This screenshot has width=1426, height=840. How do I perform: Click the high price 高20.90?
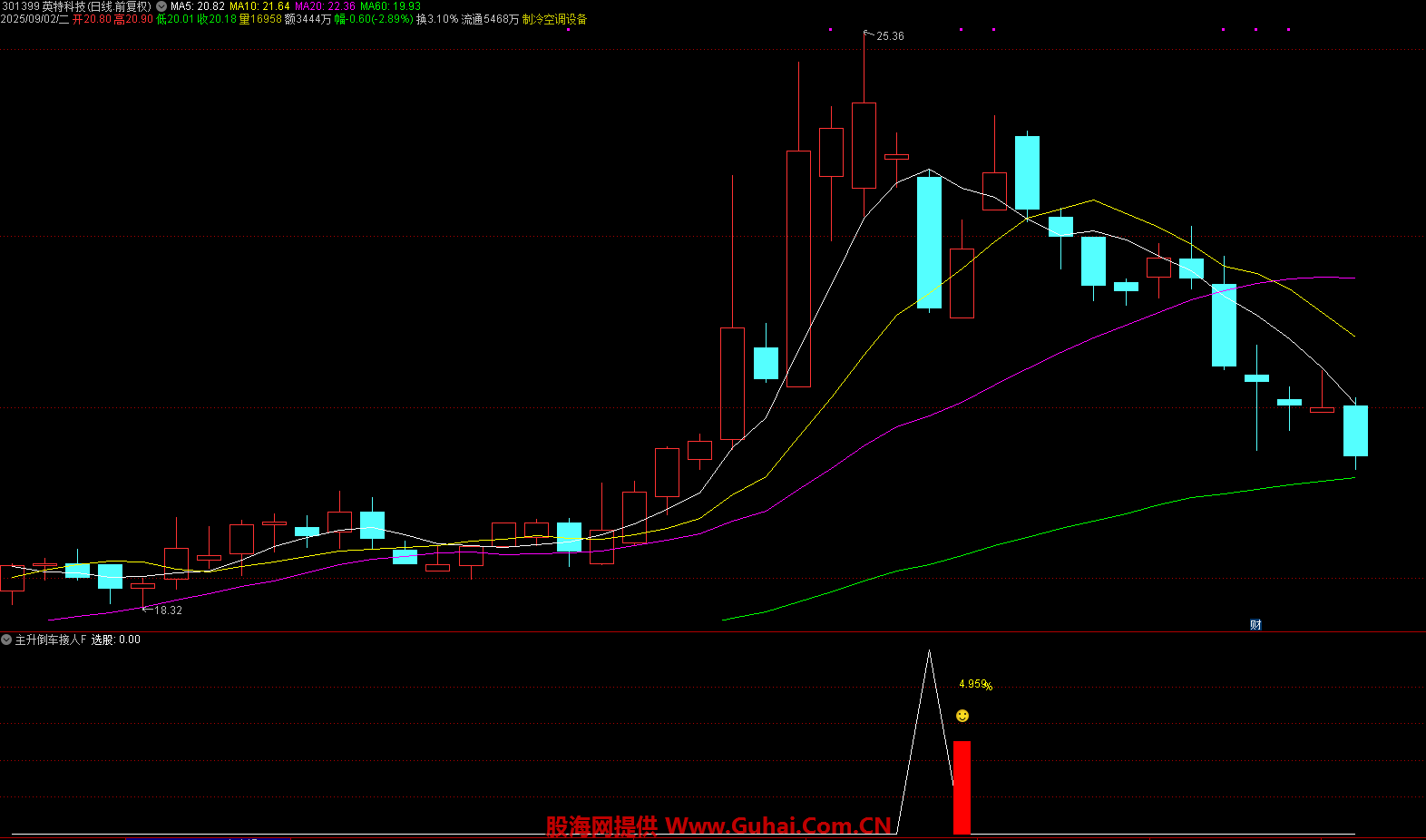pyautogui.click(x=133, y=19)
